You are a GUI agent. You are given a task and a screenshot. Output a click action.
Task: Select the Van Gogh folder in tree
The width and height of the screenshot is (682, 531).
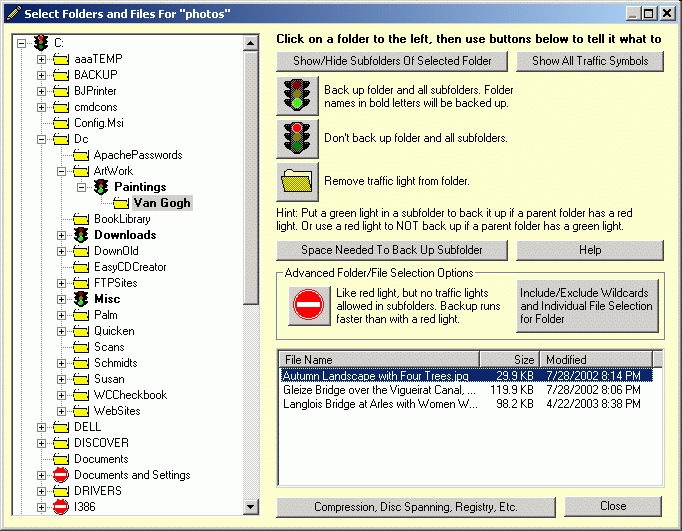pos(162,203)
